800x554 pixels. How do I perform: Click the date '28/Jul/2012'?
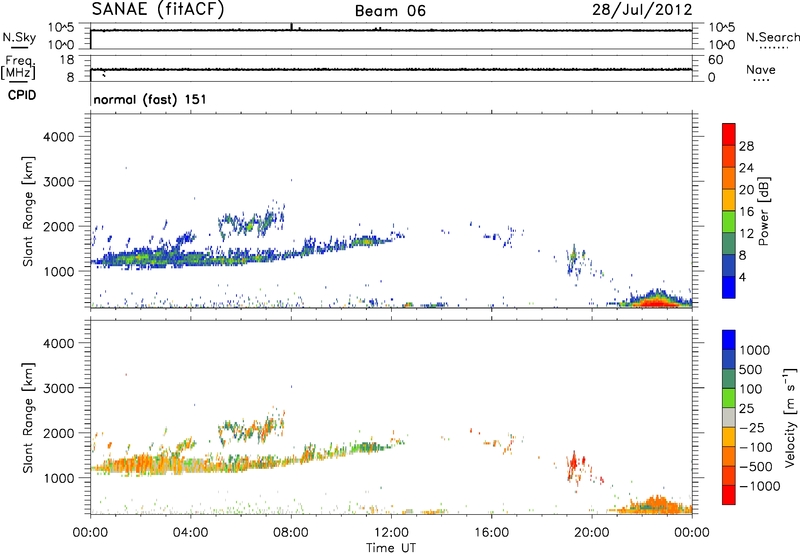[642, 10]
